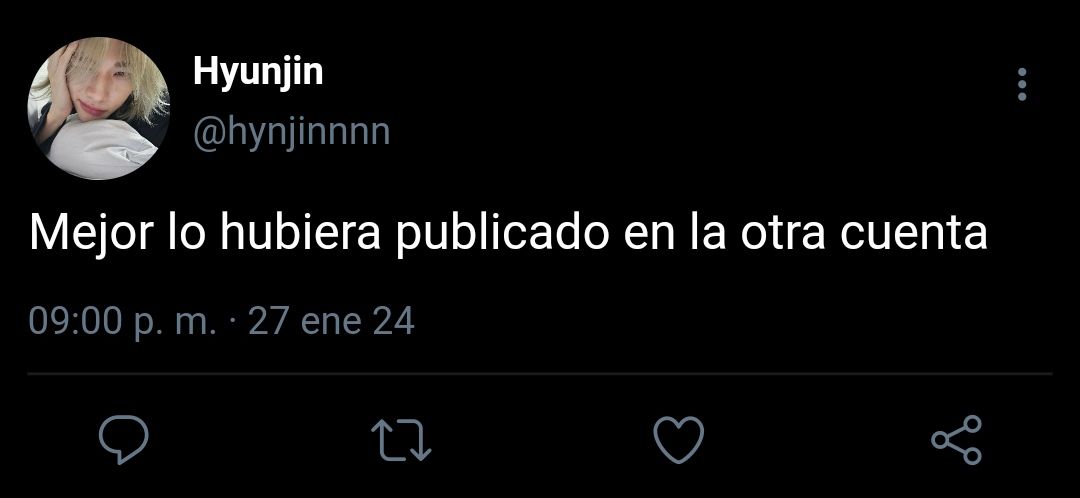This screenshot has width=1080, height=498.
Task: Expand tweet actions with vertical dots
Action: coord(1022,85)
